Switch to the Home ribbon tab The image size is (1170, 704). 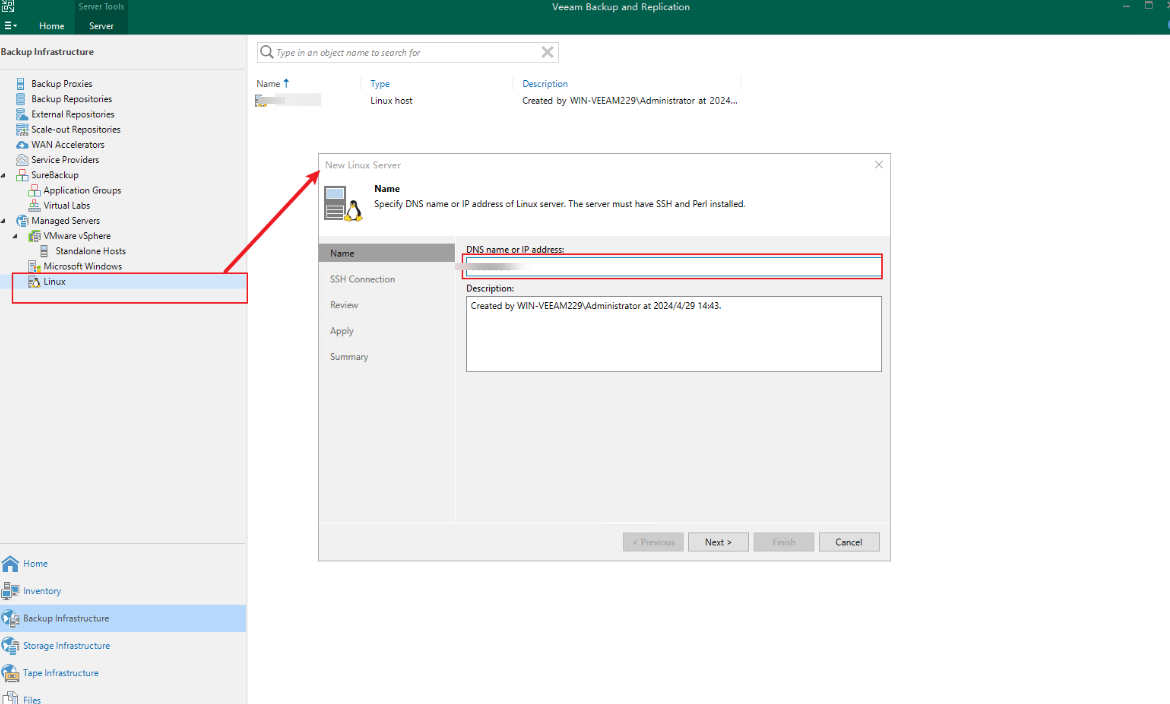(x=51, y=26)
